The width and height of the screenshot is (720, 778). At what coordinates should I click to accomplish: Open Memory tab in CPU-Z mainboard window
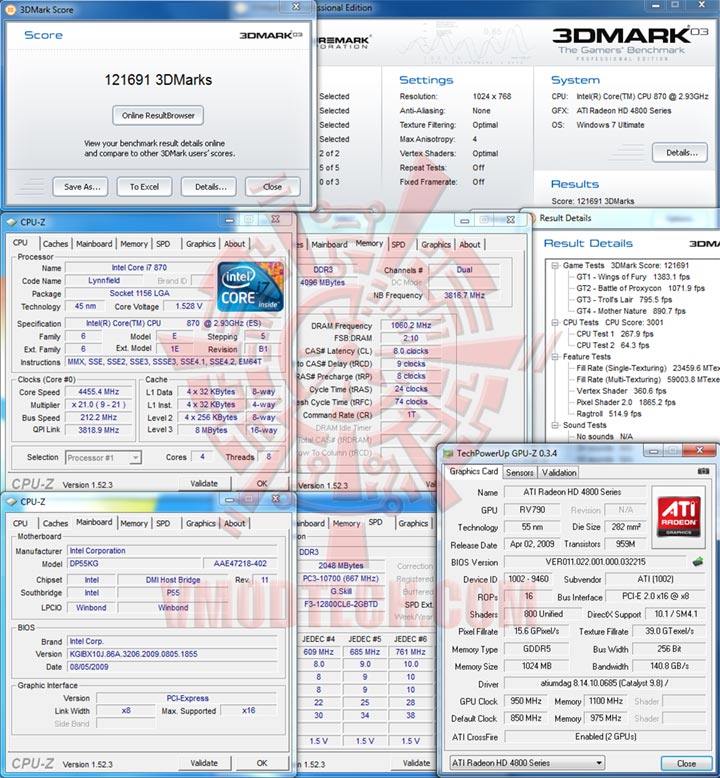click(x=134, y=523)
